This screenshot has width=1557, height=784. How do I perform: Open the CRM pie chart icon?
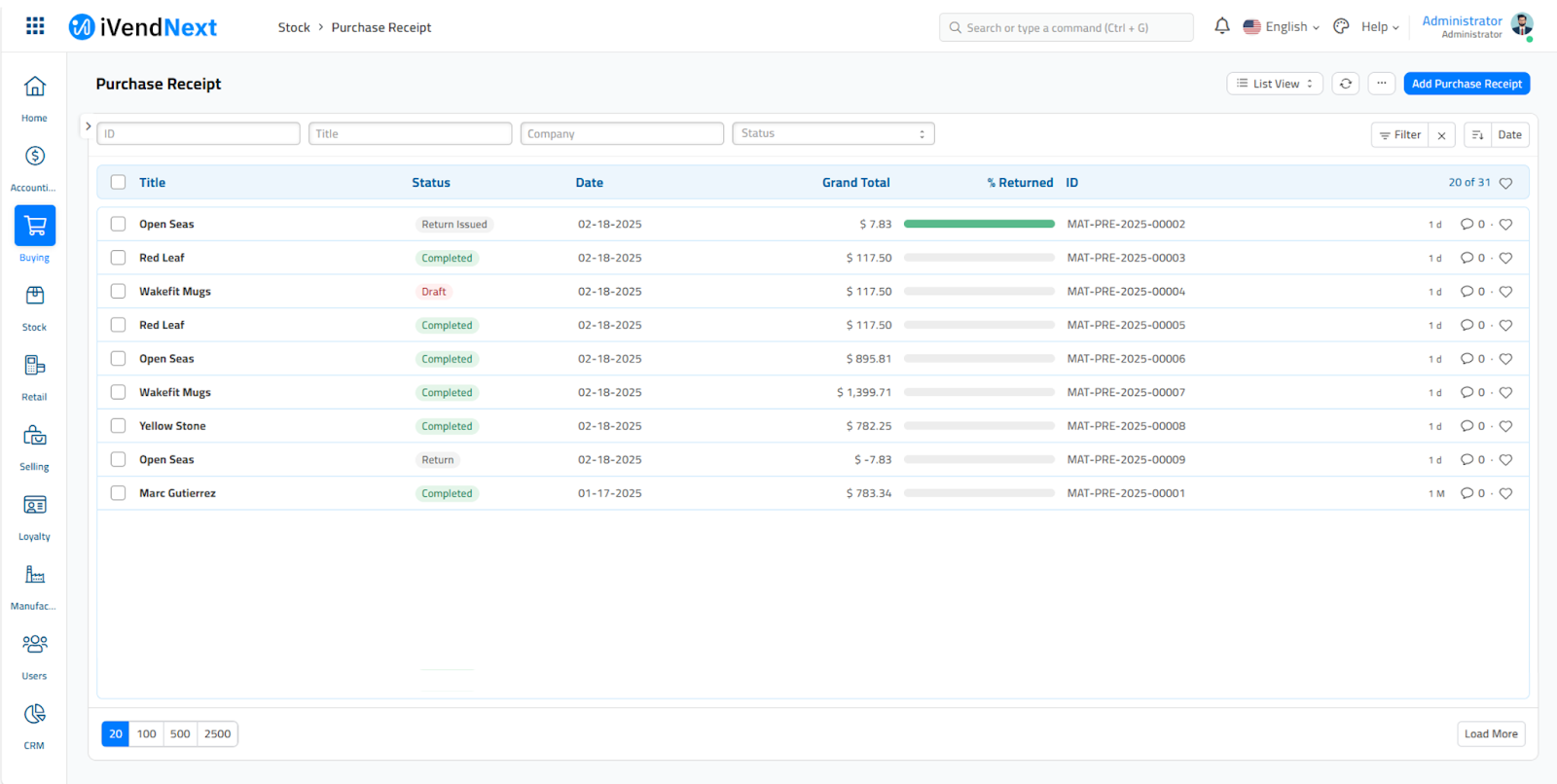[x=35, y=715]
